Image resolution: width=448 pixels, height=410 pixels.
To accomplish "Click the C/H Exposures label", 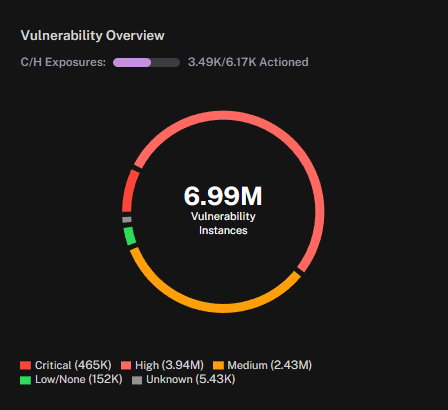I will [x=63, y=62].
